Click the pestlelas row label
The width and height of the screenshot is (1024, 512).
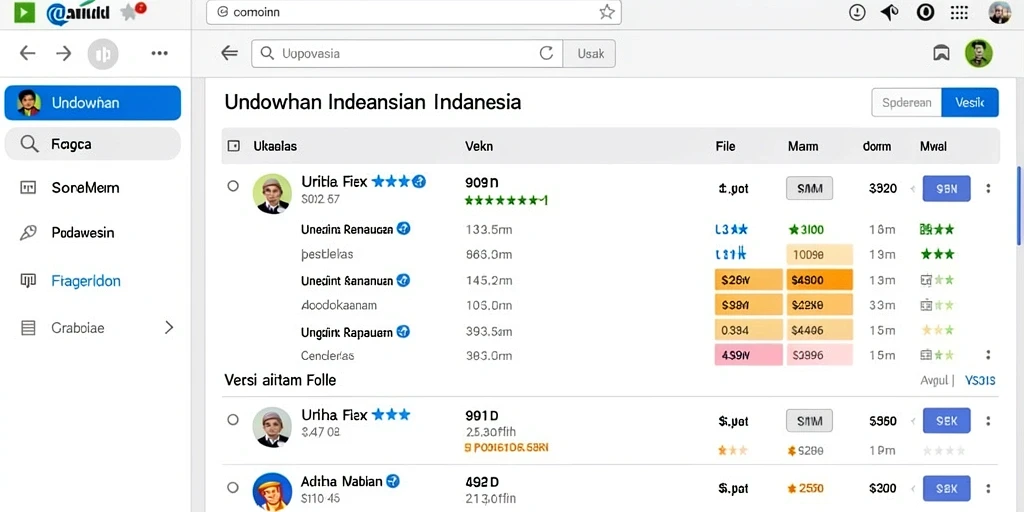tap(327, 254)
